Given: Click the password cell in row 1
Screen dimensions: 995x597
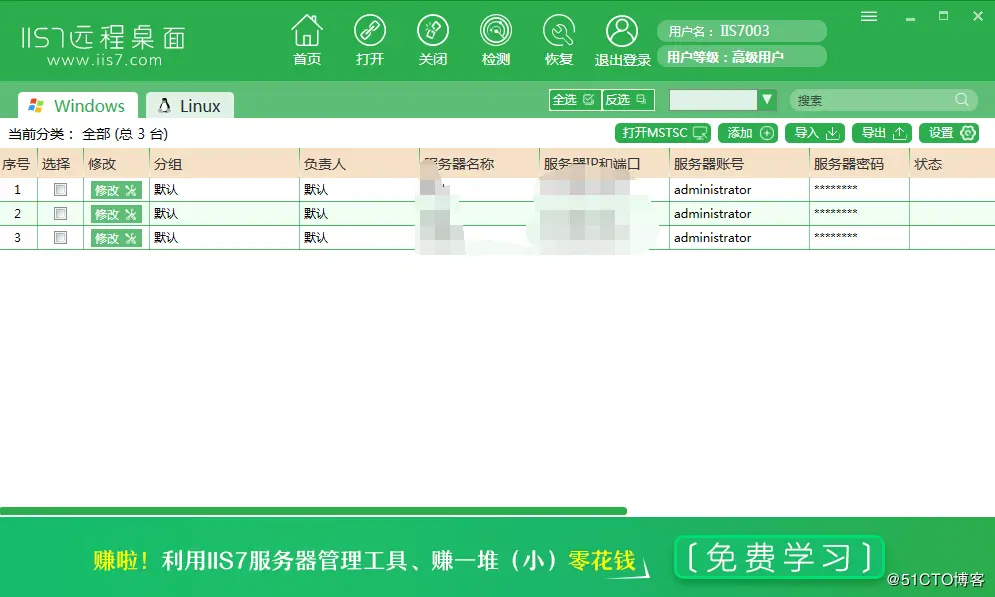Looking at the screenshot, I should tap(859, 190).
